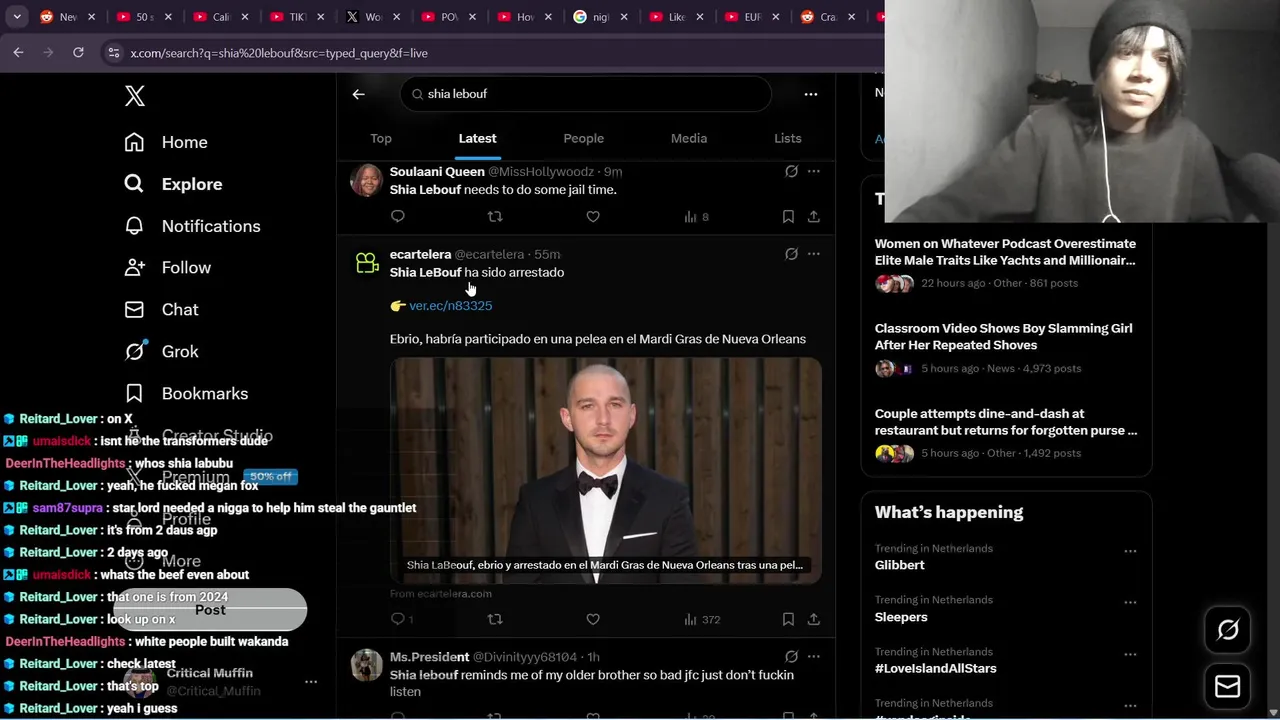
Task: Share Soulaani Queen's post
Action: tap(814, 216)
